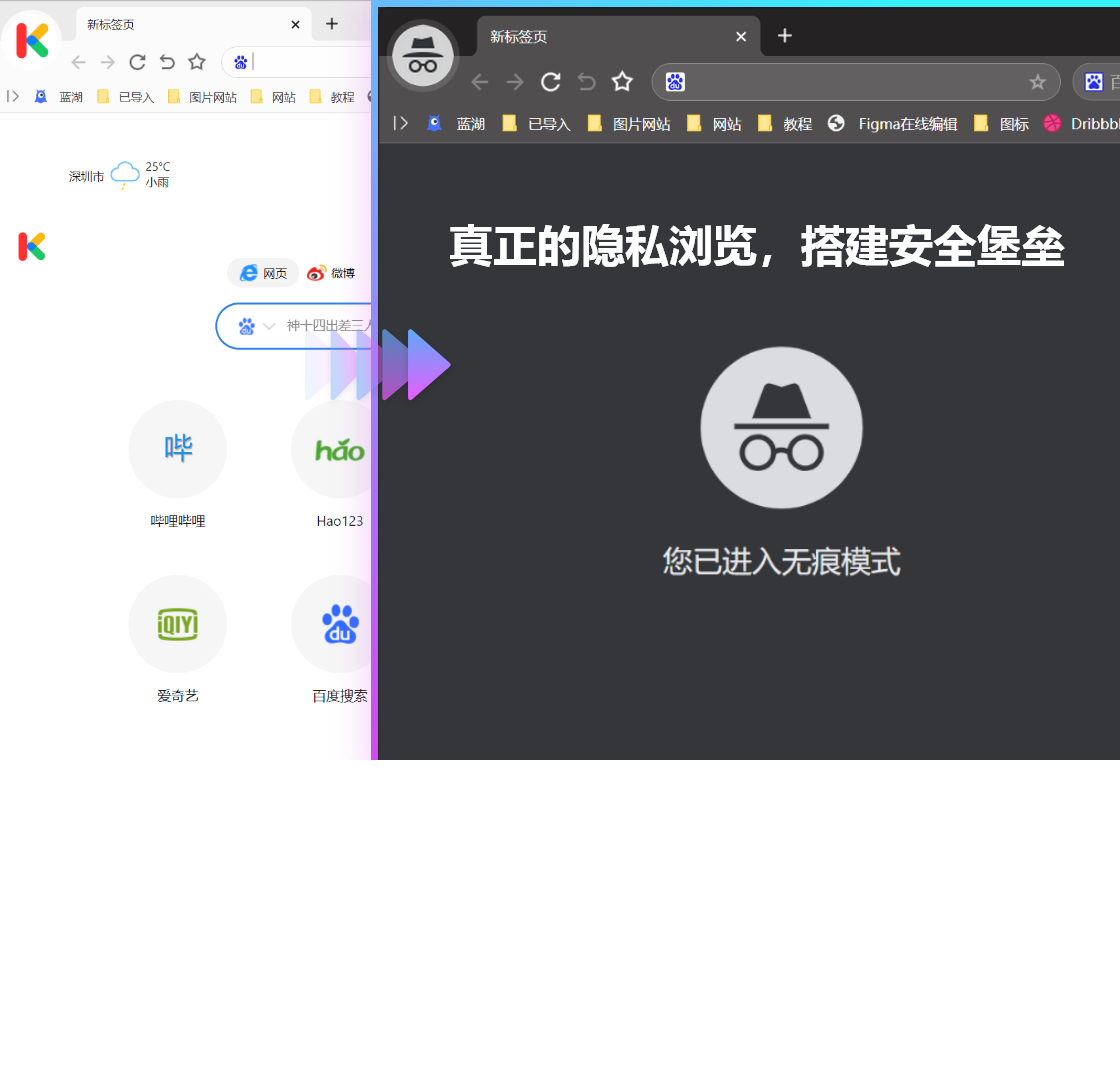Open the 已导入 bookmark folder in the light window
1120x1080 pixels.
(126, 97)
